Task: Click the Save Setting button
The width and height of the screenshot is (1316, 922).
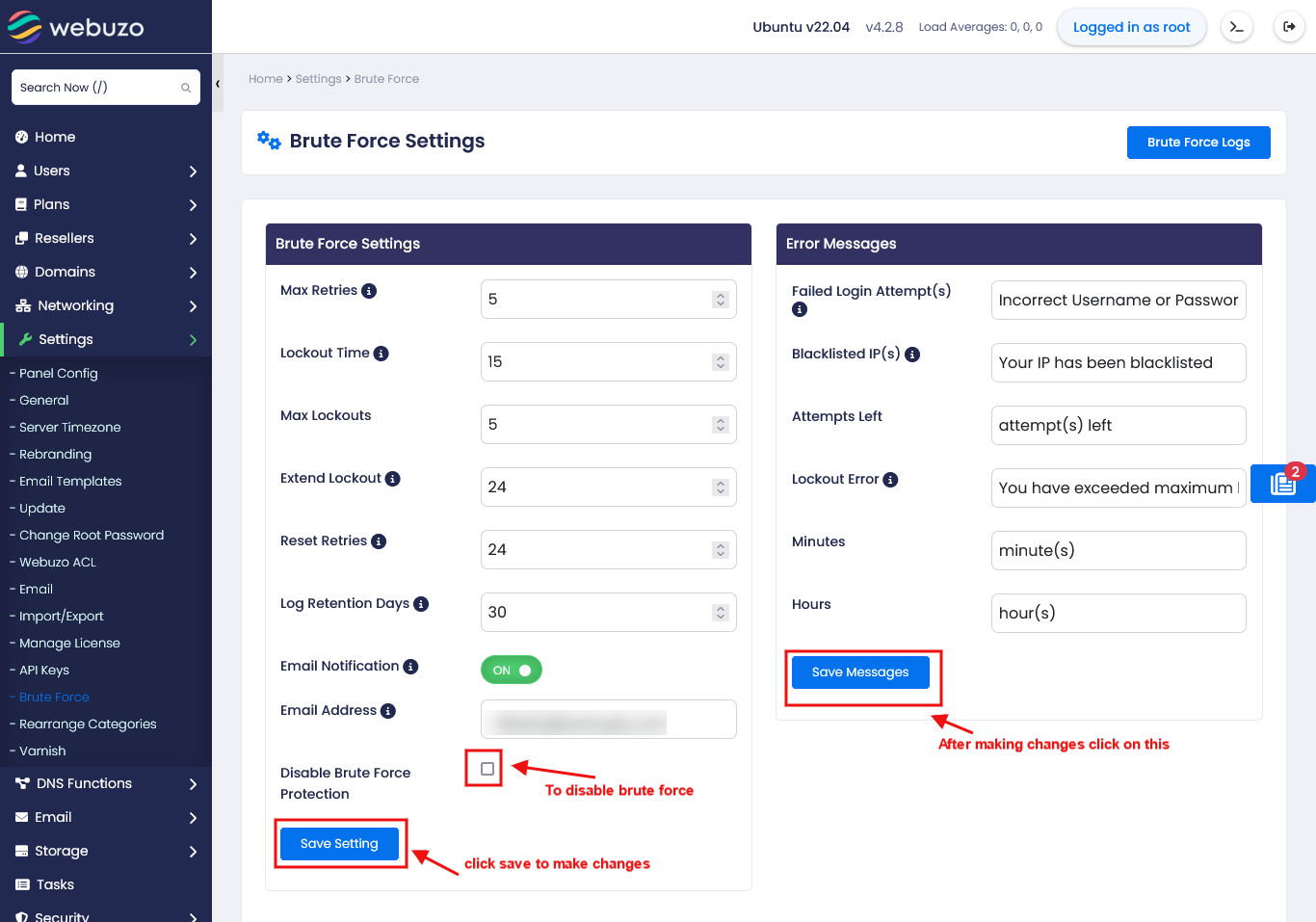Action: (x=339, y=844)
